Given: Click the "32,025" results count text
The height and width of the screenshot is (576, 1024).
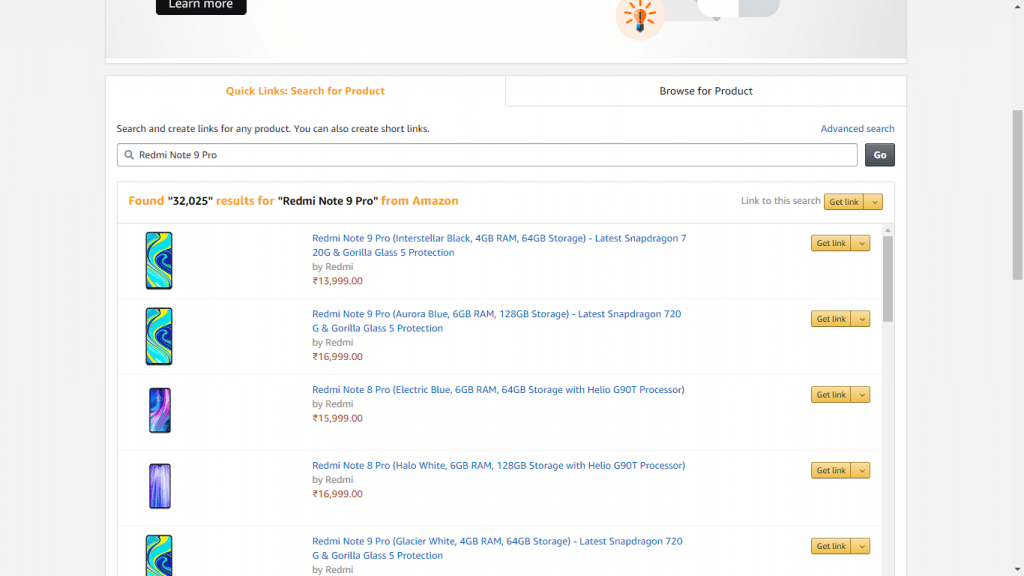Looking at the screenshot, I should 190,201.
